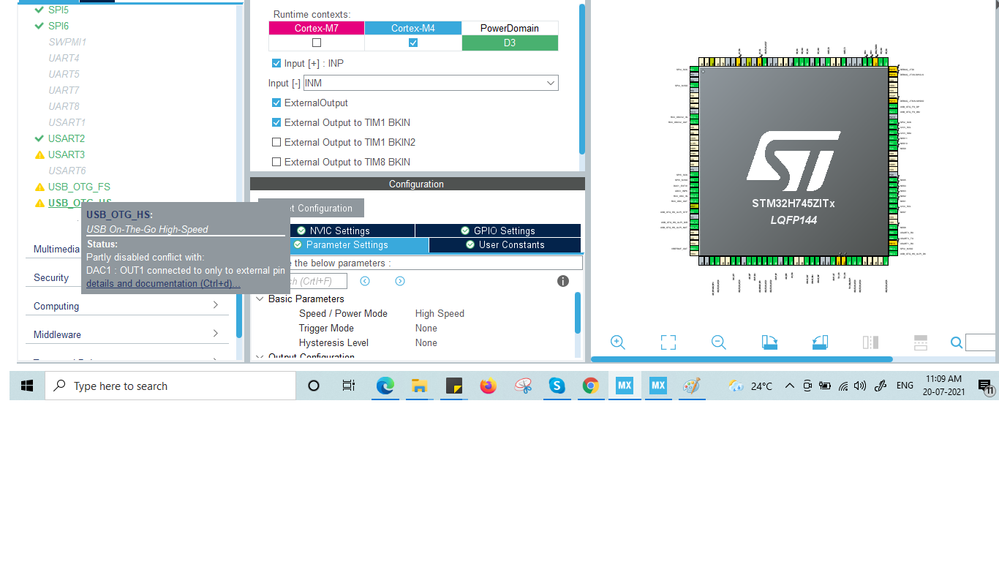Click the mode panel vertical scrollbar

(582, 79)
